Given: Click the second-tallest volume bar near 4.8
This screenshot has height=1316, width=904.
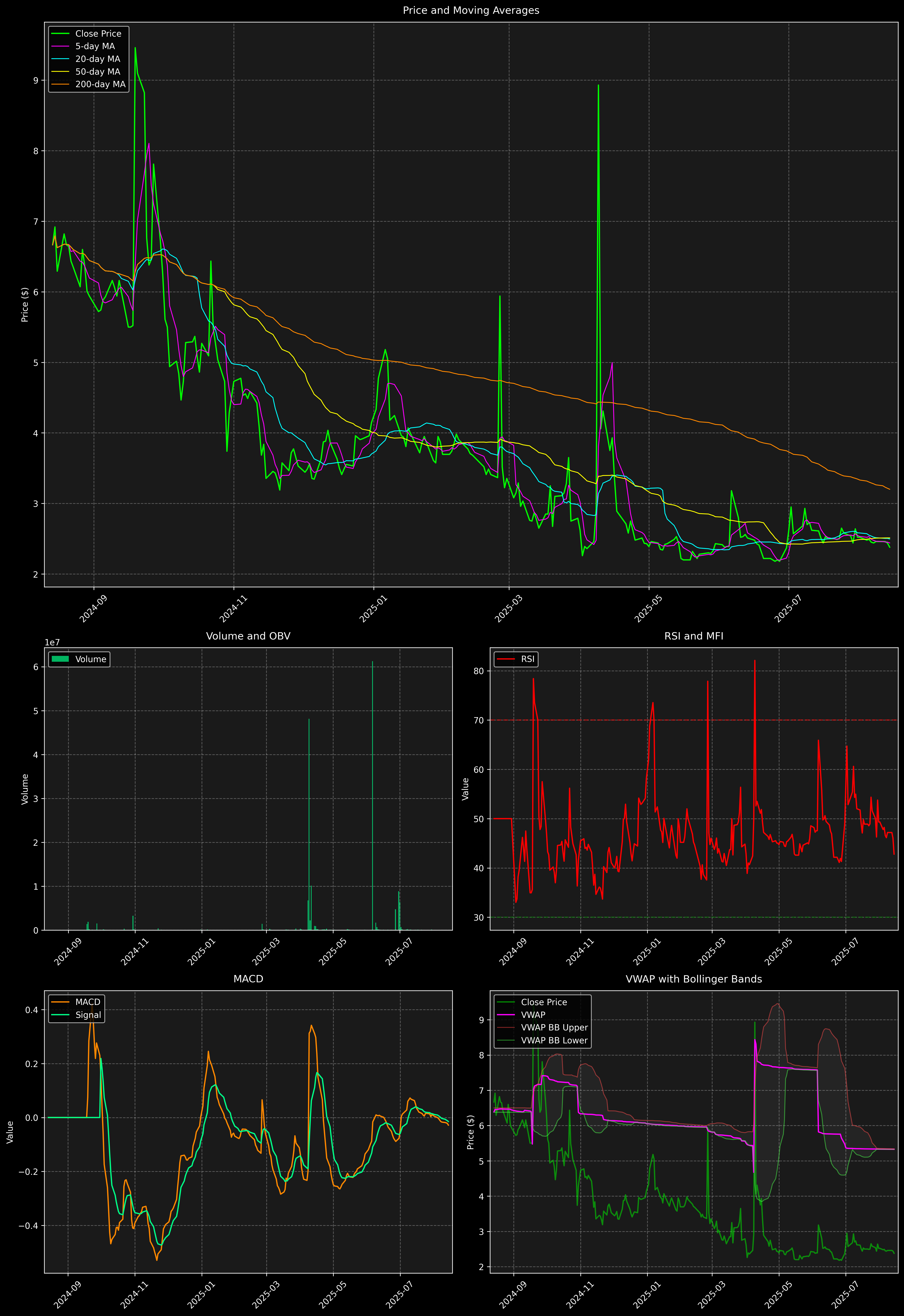Looking at the screenshot, I should 309,825.
